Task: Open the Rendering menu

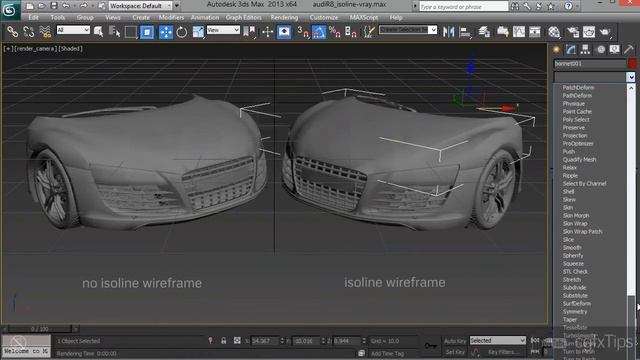Action: pos(284,18)
